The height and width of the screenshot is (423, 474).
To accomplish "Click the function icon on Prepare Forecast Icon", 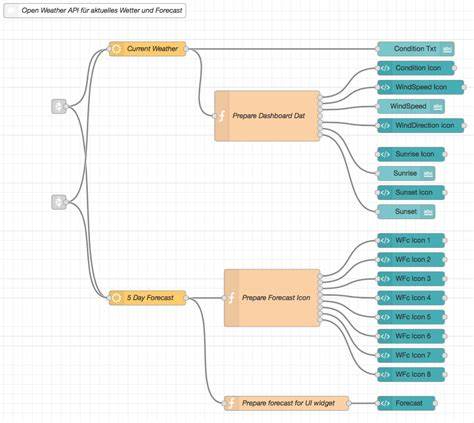I will (x=231, y=298).
